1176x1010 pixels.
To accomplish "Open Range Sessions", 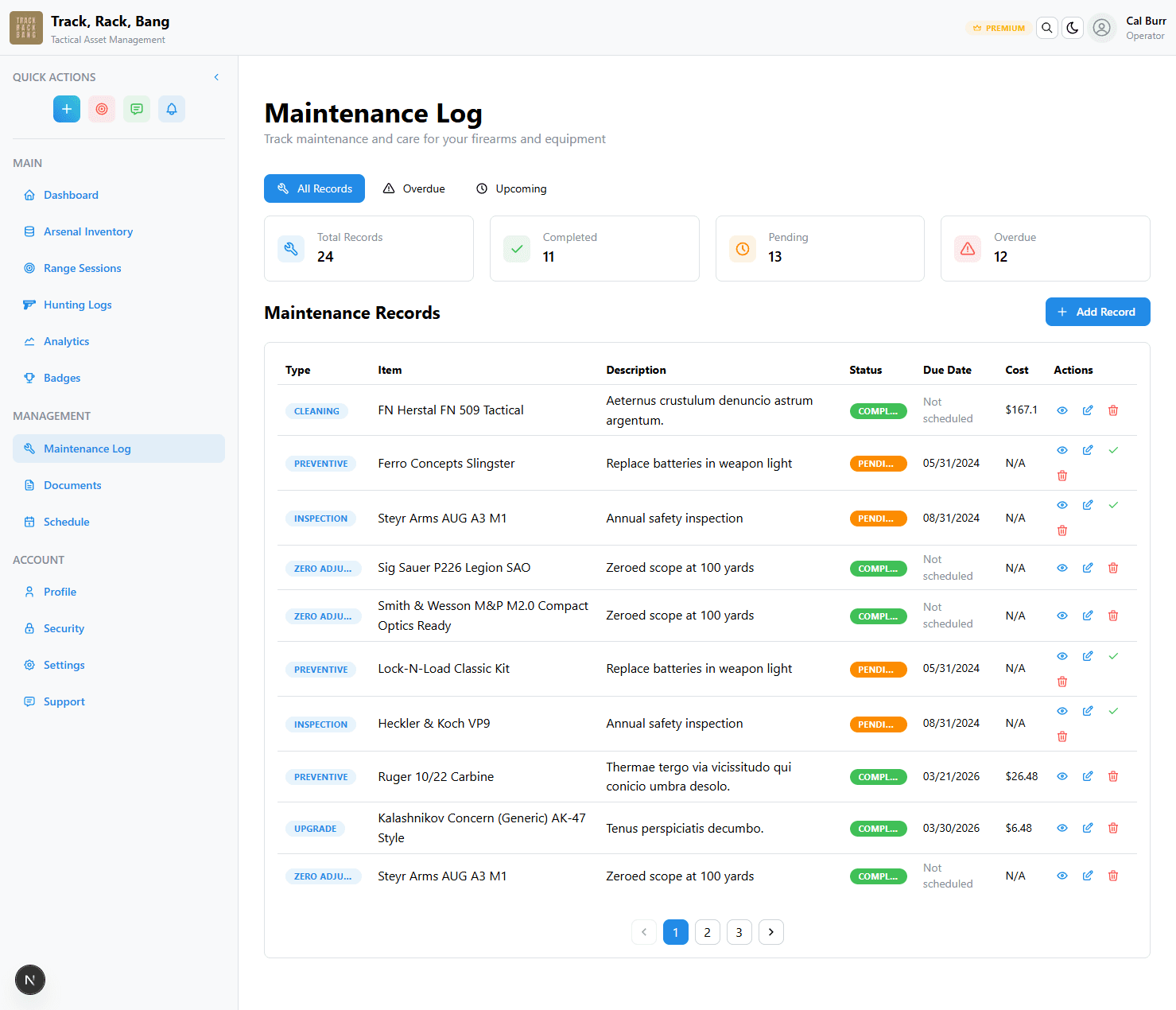I will click(118, 268).
